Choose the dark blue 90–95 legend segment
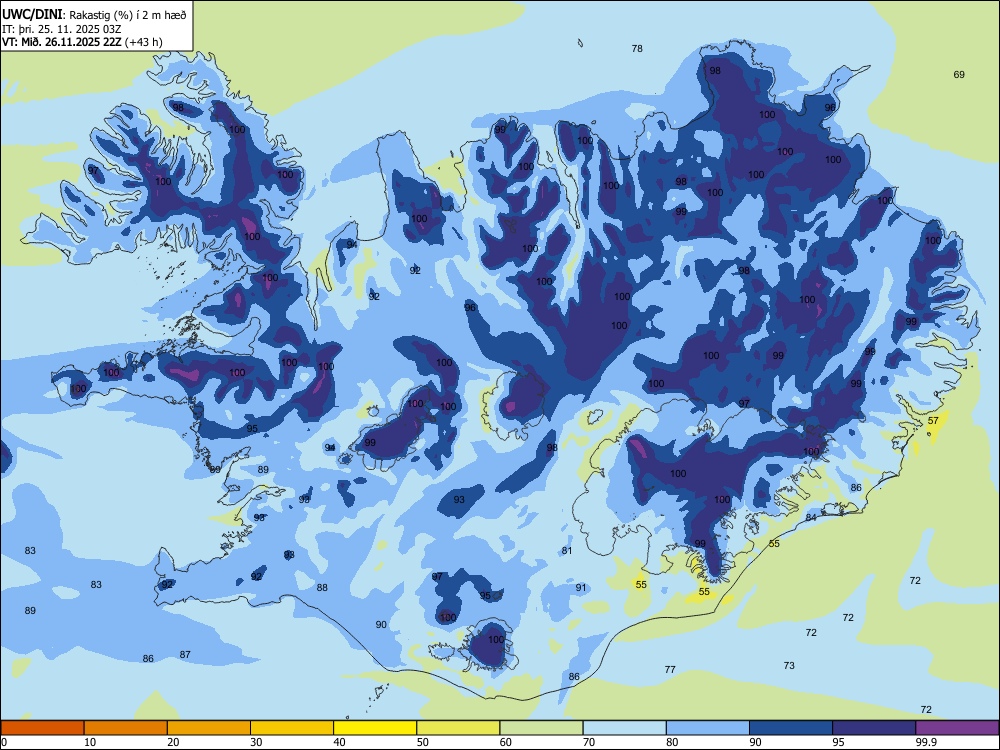The height and width of the screenshot is (750, 1000). (x=791, y=728)
